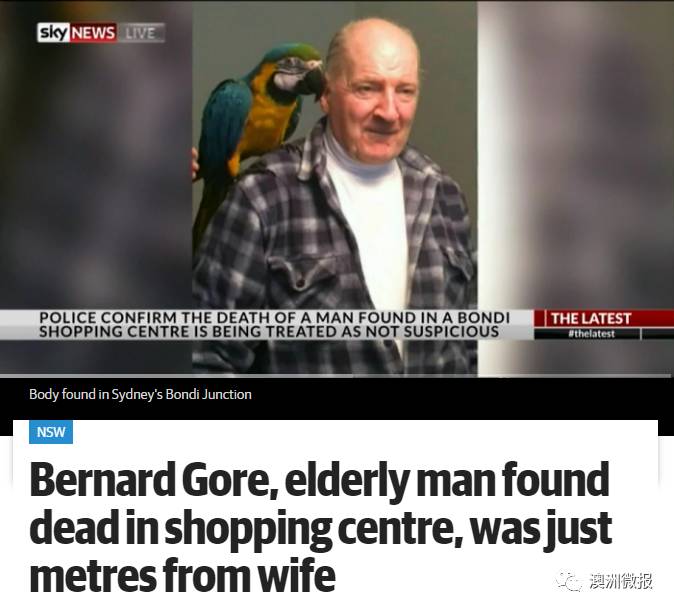This screenshot has width=674, height=611.
Task: Click the Sky News logo
Action: tap(77, 33)
